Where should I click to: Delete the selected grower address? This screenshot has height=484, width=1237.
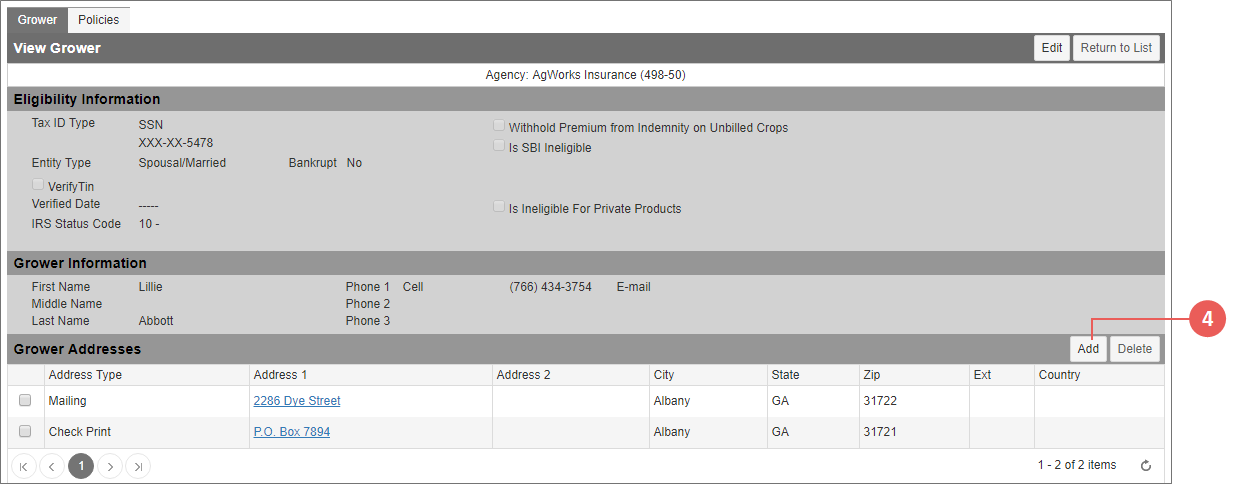pyautogui.click(x=1135, y=349)
